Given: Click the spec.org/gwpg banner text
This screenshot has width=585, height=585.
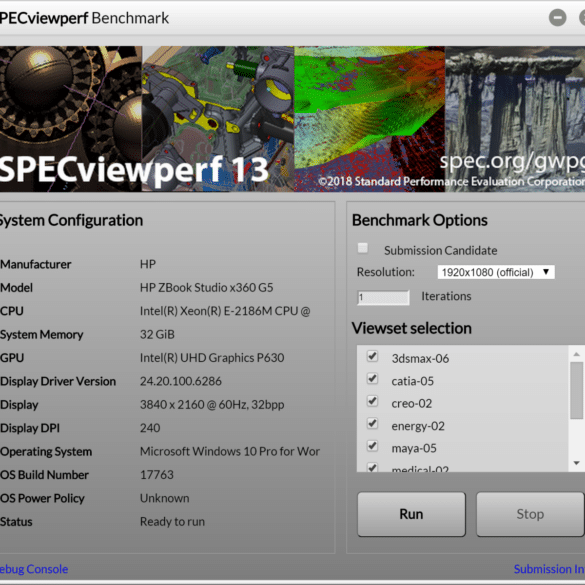Looking at the screenshot, I should click(x=512, y=162).
